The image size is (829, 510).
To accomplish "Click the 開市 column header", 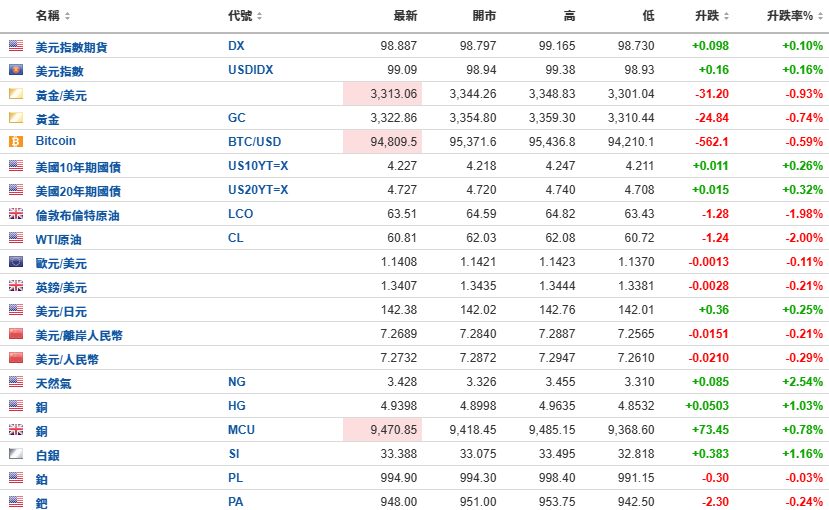I will click(x=484, y=16).
